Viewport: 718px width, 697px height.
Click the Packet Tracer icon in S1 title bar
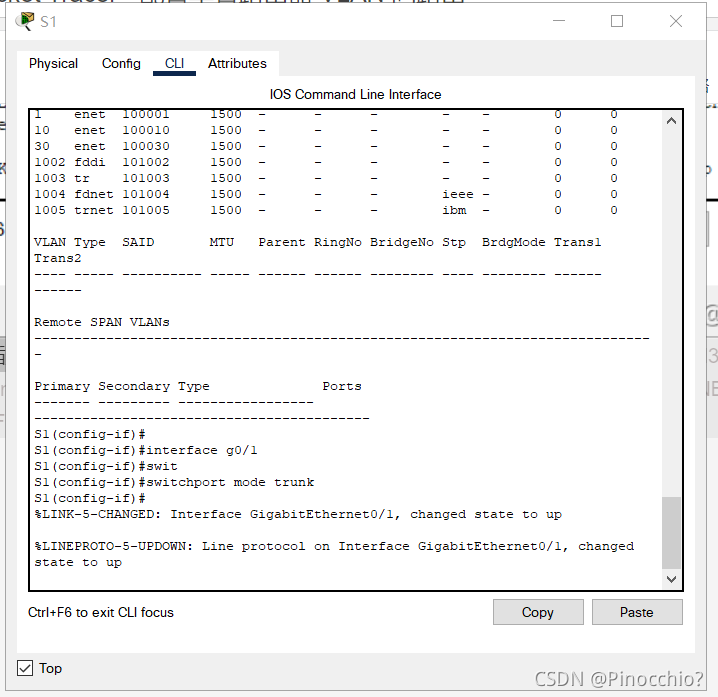[x=25, y=21]
